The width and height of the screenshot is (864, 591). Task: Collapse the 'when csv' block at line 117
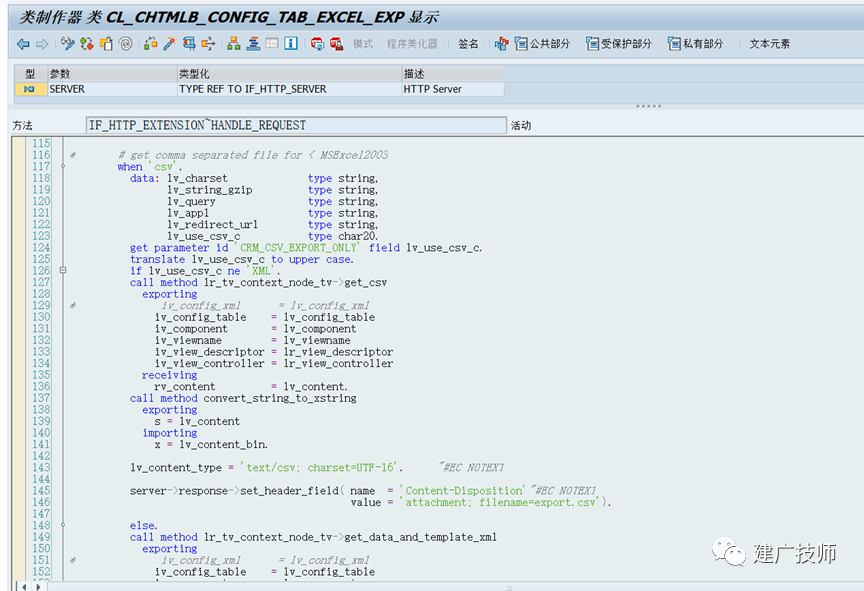click(x=63, y=166)
